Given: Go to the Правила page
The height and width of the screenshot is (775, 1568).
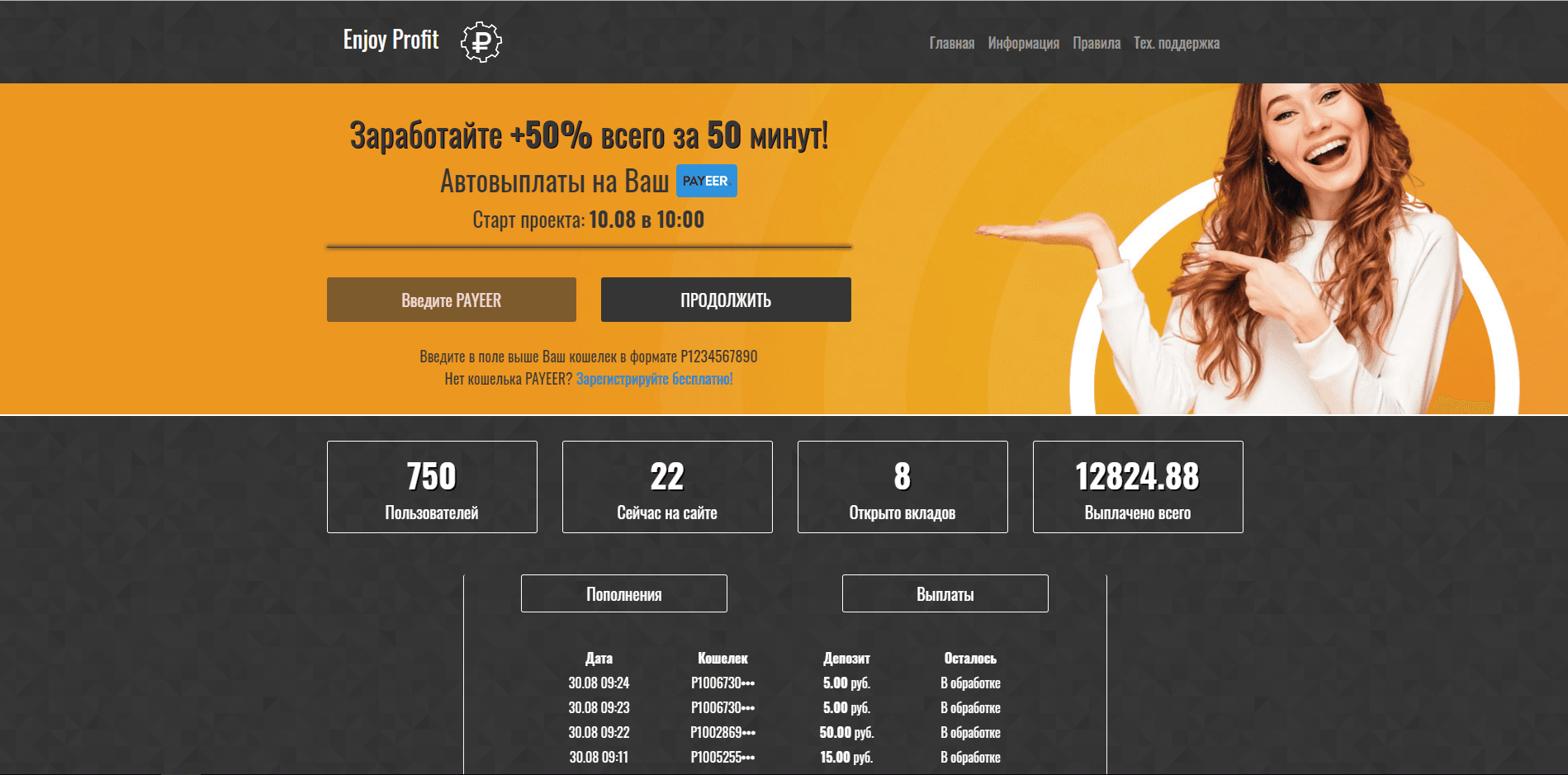Looking at the screenshot, I should tap(1096, 43).
